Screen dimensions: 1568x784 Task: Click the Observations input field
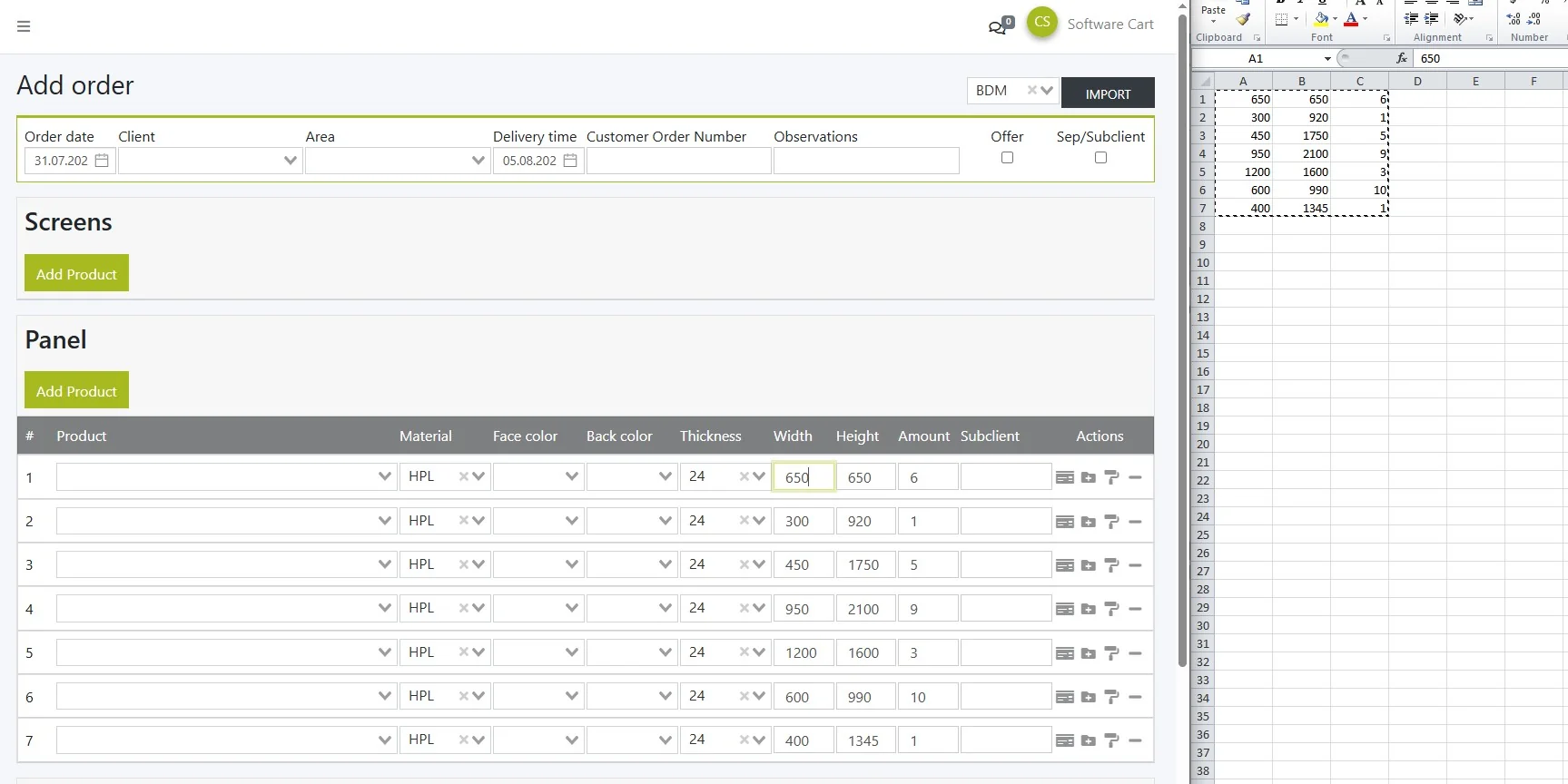click(x=866, y=161)
